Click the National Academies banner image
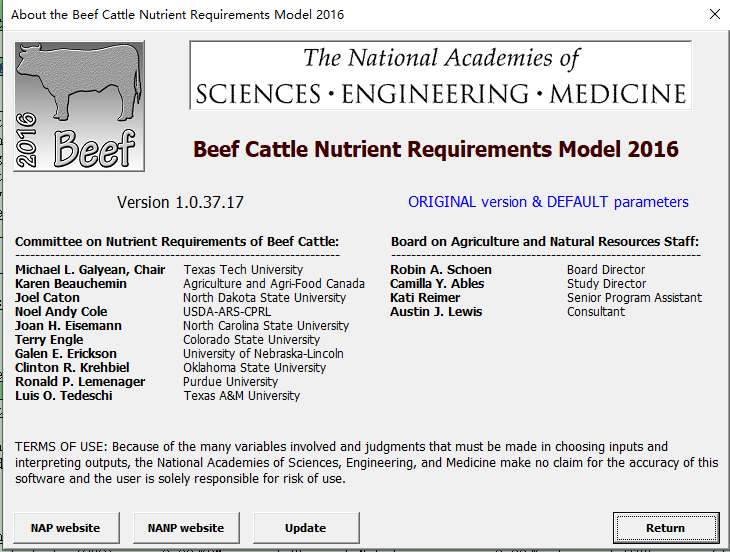Screen dimensions: 730x552 pyautogui.click(x=440, y=75)
